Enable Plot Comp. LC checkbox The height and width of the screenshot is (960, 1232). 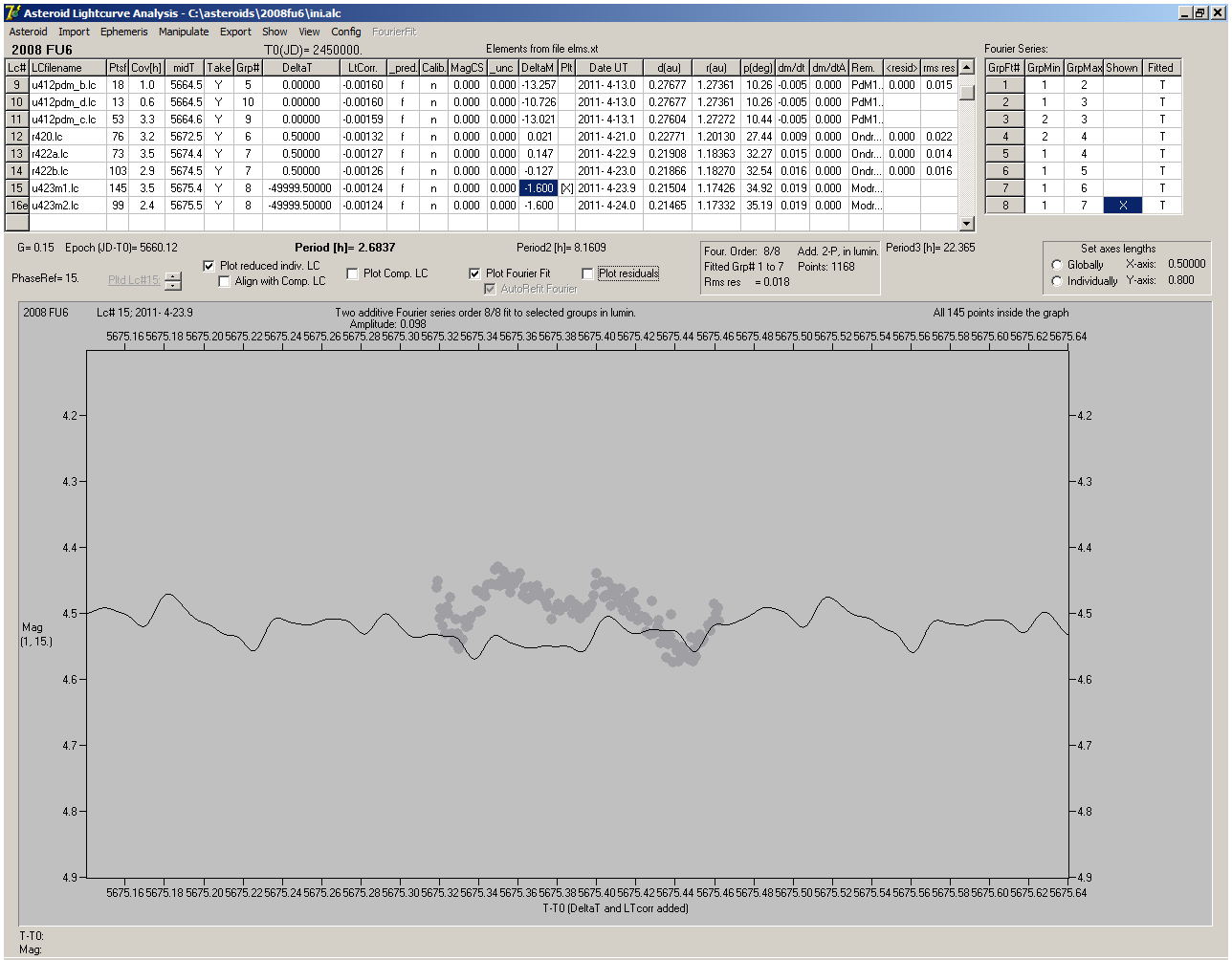(353, 273)
